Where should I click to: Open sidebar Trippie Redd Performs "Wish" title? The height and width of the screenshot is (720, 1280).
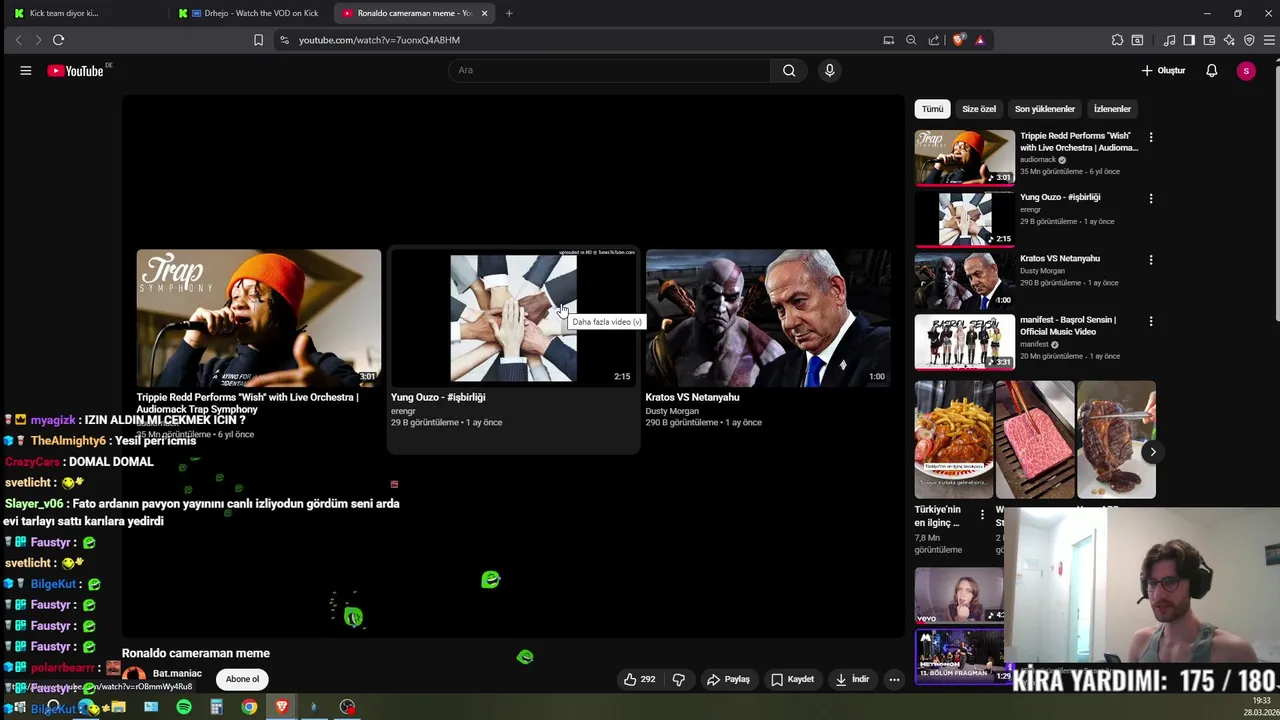[x=1079, y=141]
